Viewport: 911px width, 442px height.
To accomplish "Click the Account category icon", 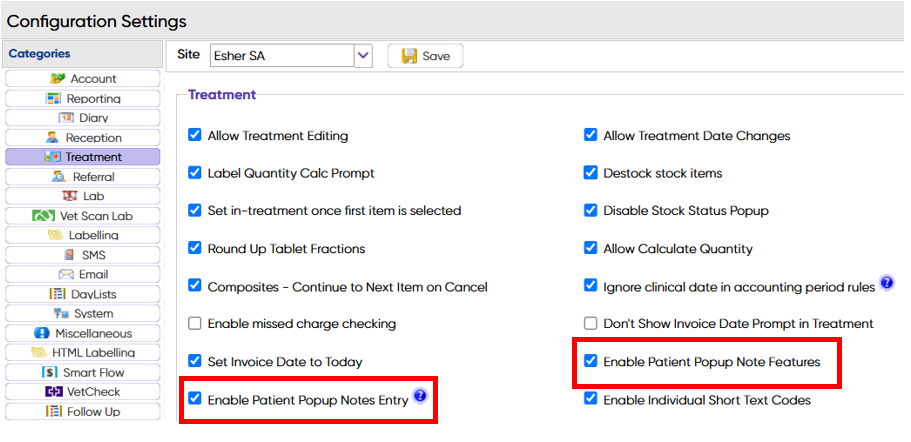I will (x=58, y=79).
